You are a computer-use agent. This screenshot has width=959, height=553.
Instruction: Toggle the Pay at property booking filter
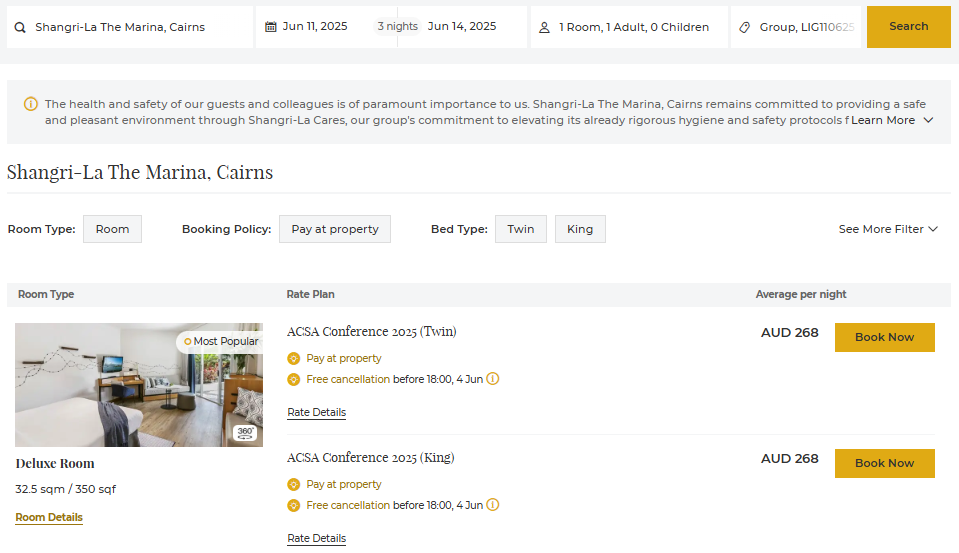pos(335,229)
